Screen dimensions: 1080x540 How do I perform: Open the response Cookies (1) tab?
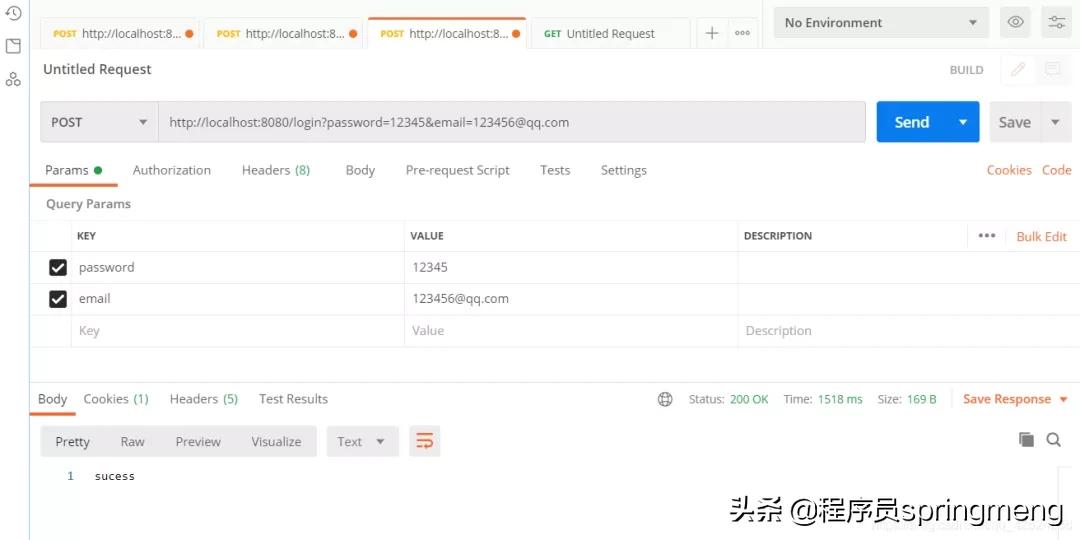point(116,399)
